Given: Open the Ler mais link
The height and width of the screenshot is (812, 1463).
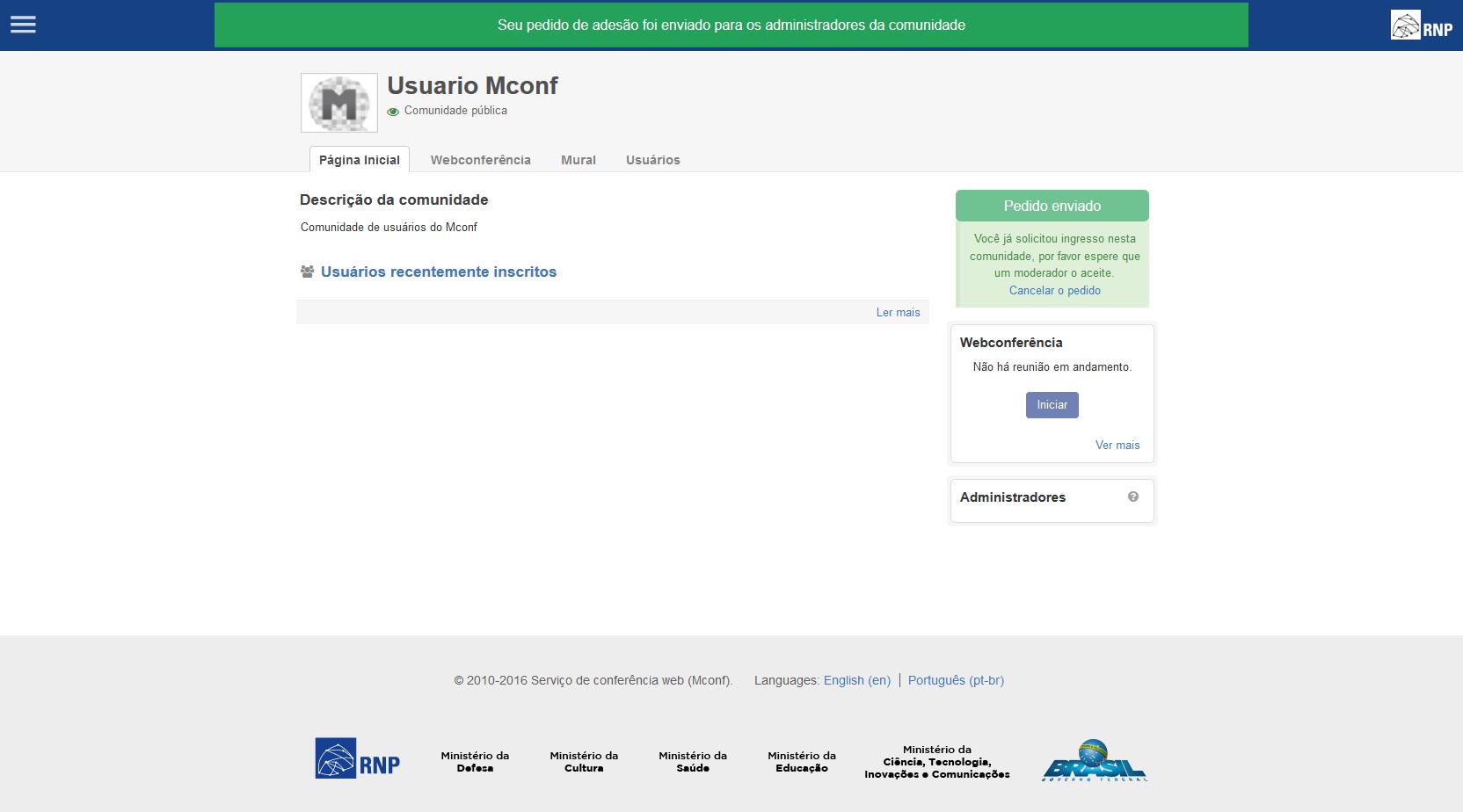Looking at the screenshot, I should pyautogui.click(x=898, y=313).
